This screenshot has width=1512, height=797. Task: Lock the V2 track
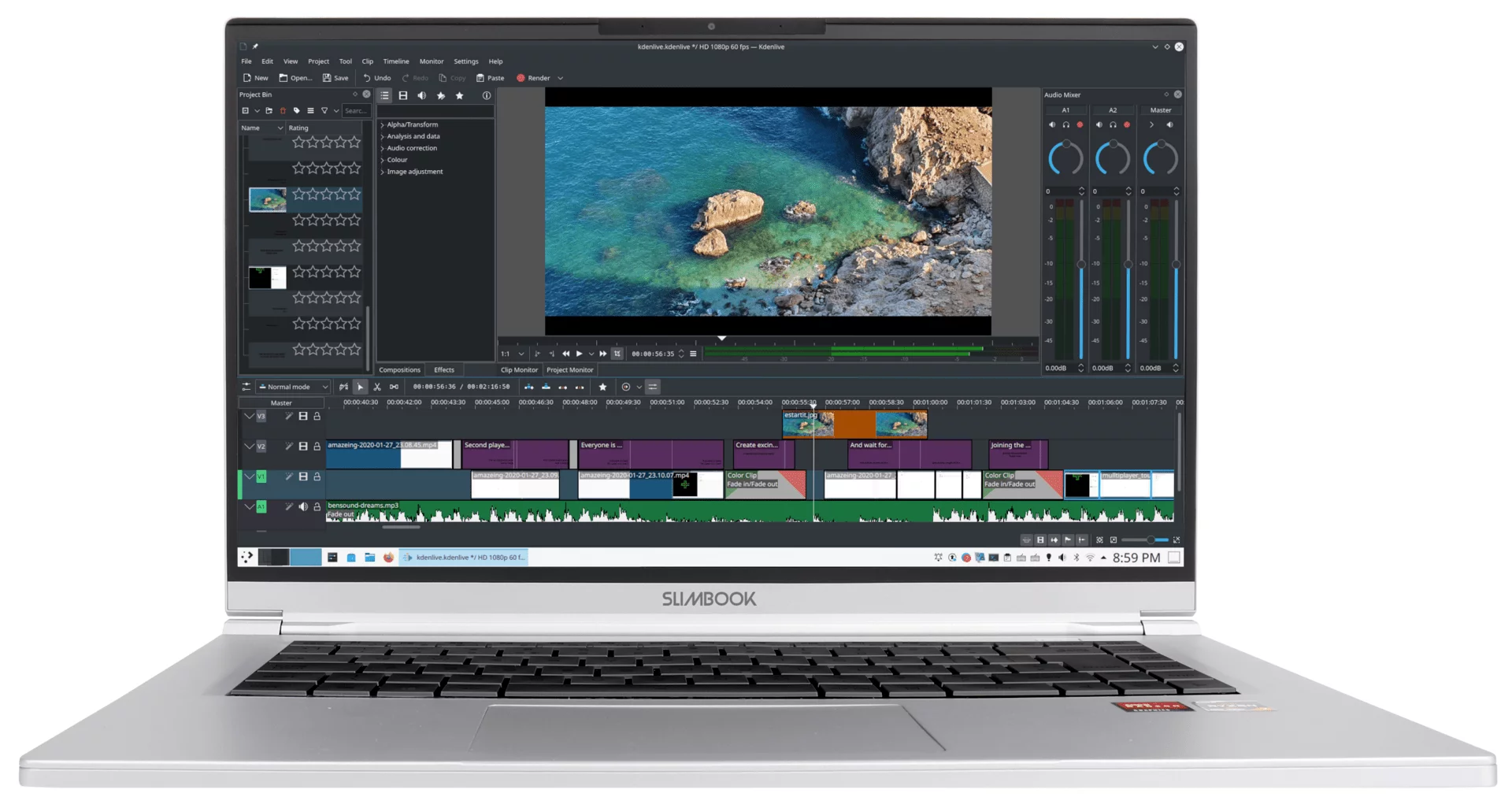click(317, 447)
